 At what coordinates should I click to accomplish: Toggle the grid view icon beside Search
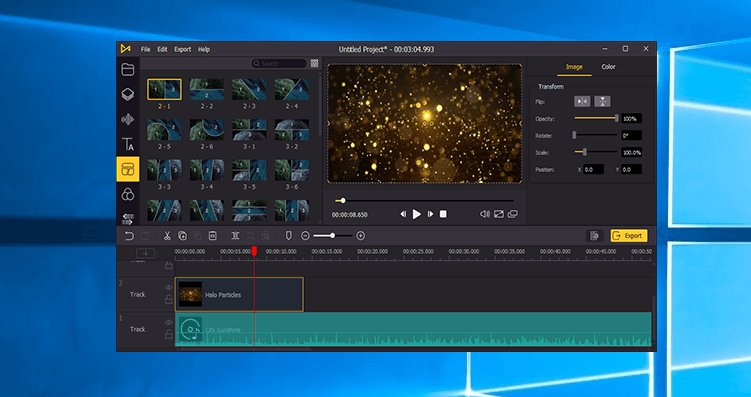314,63
